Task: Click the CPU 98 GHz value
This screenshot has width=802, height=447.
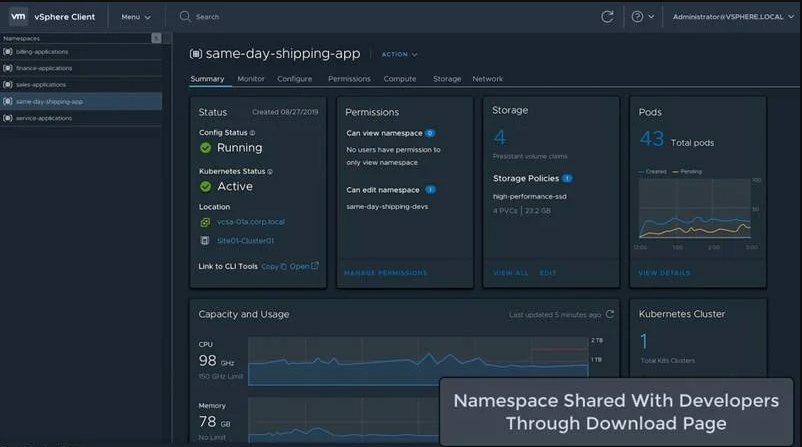Action: pos(216,361)
